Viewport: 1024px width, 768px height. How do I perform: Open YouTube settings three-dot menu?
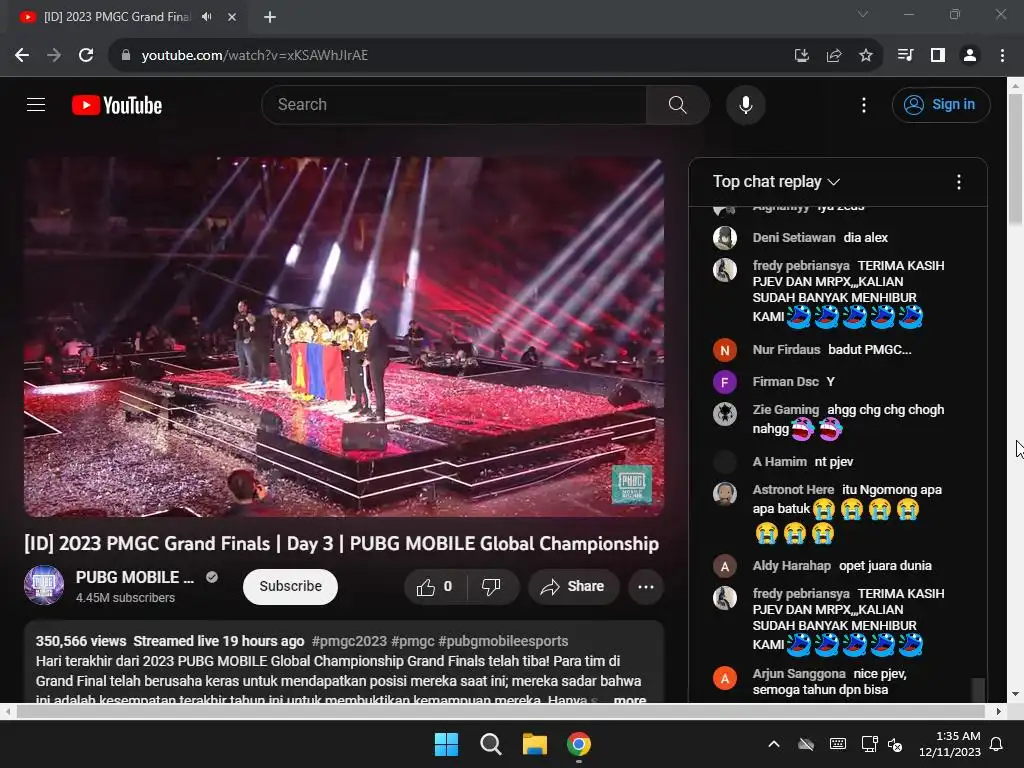863,105
